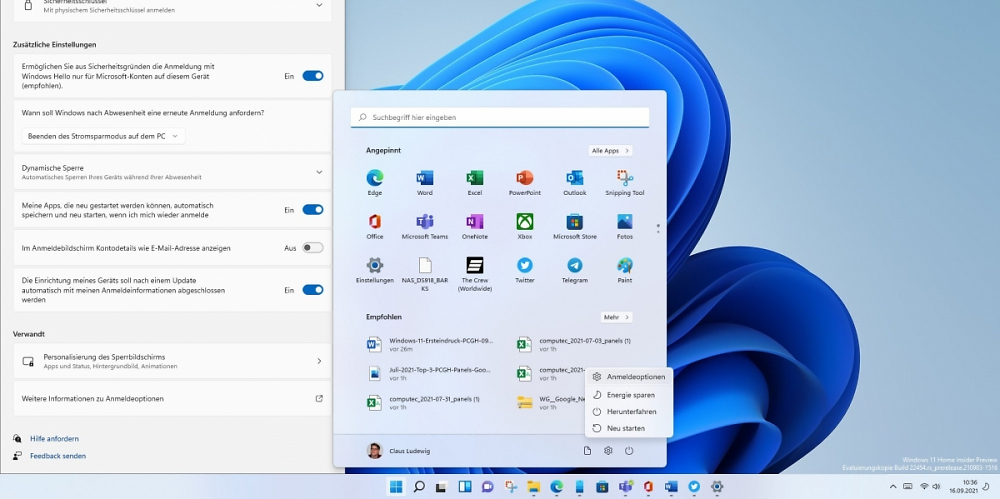Open the Telegram app
1000x499 pixels.
click(x=575, y=270)
